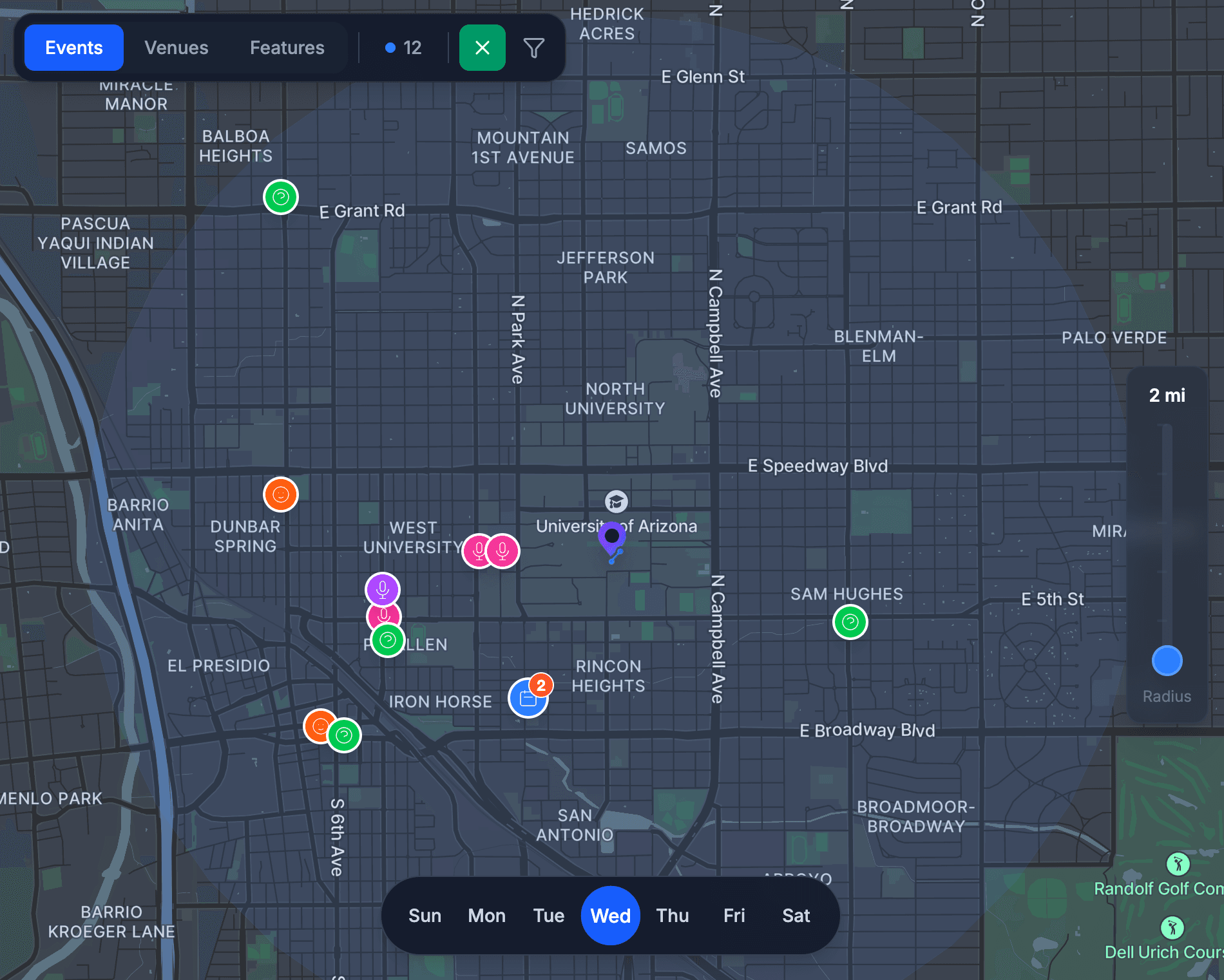The image size is (1224, 980).
Task: Select the purple microphone event marker
Action: pyautogui.click(x=381, y=589)
